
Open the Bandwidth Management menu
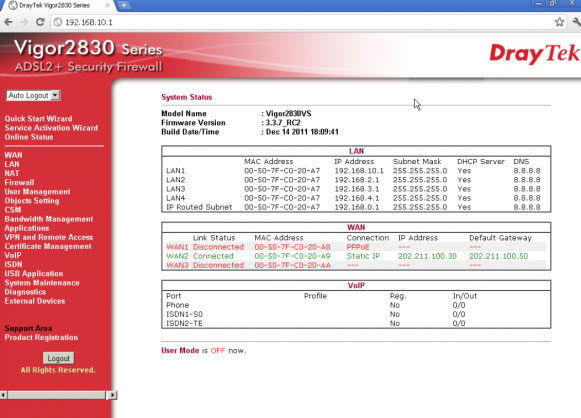click(x=49, y=219)
